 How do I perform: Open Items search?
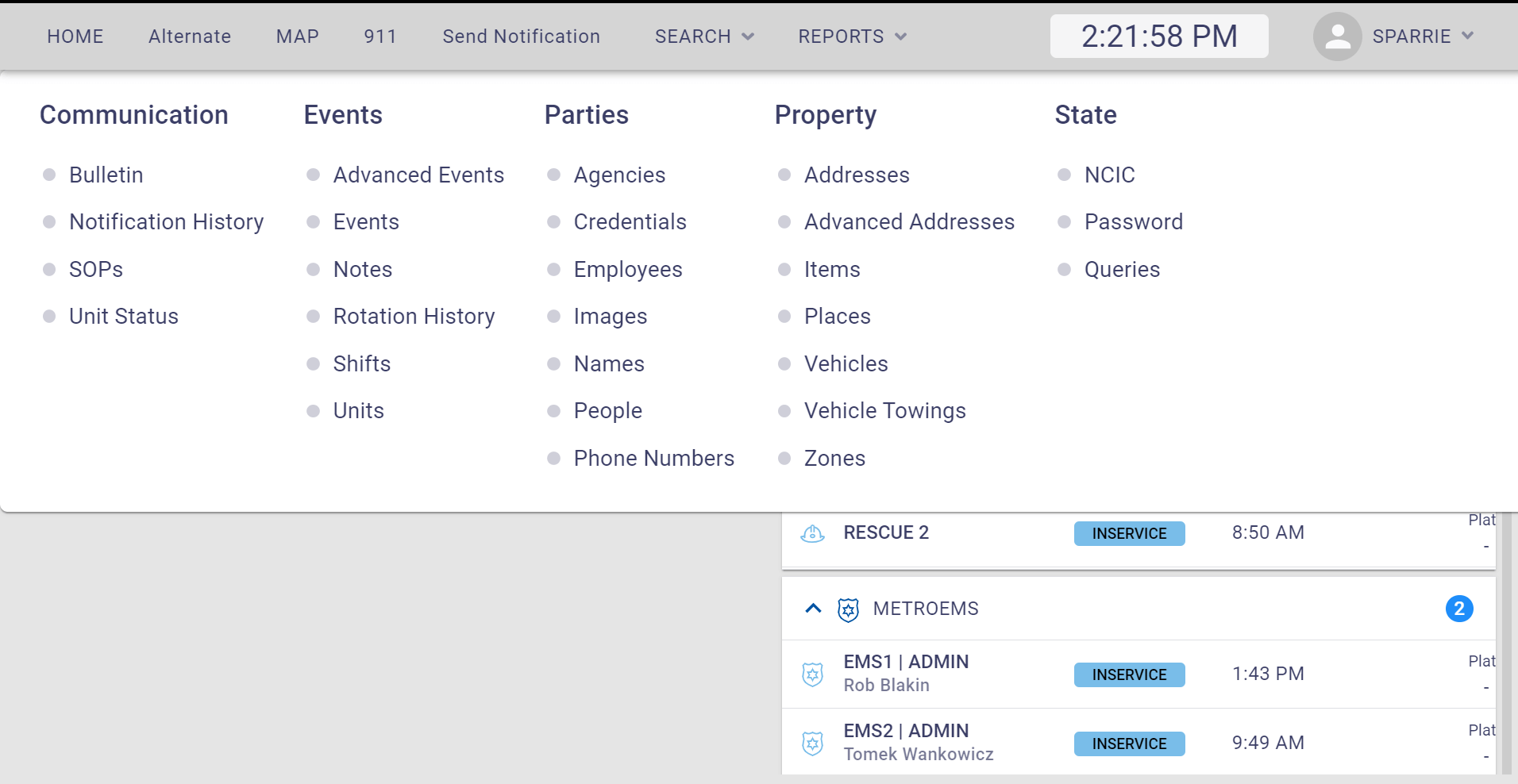[x=832, y=269]
